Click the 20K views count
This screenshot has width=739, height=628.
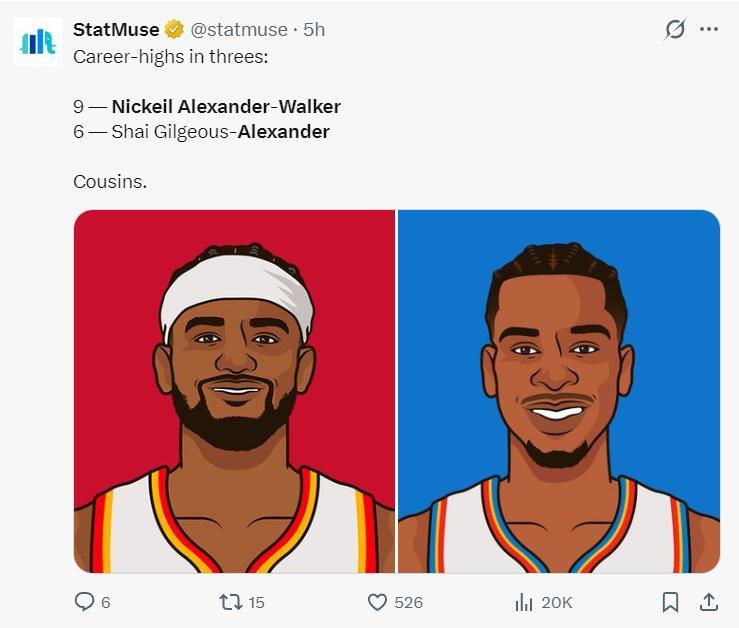(556, 602)
